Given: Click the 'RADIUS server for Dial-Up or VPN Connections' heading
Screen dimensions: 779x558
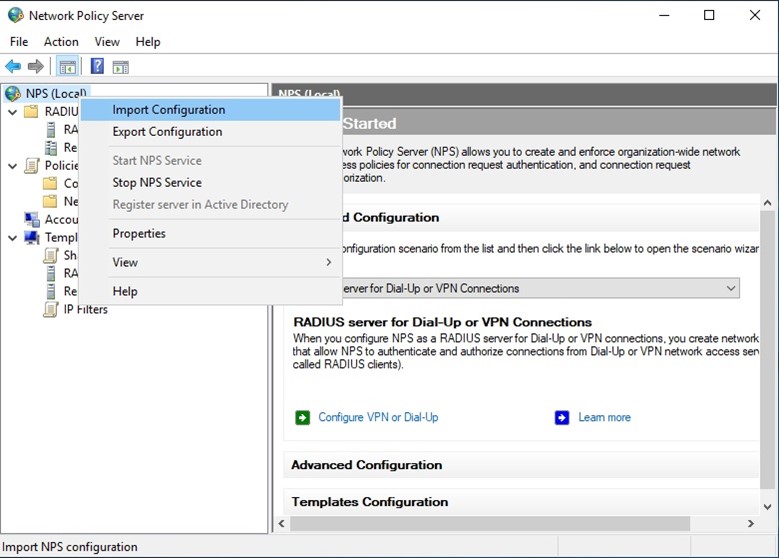Looking at the screenshot, I should pos(442,322).
